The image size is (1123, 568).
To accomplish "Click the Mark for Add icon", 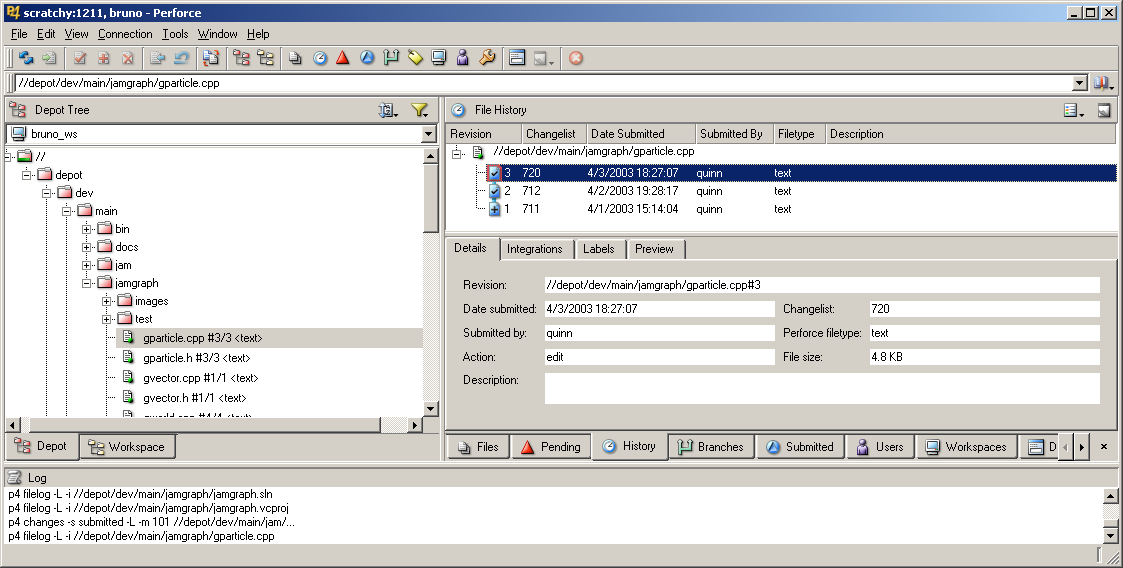I will [104, 58].
